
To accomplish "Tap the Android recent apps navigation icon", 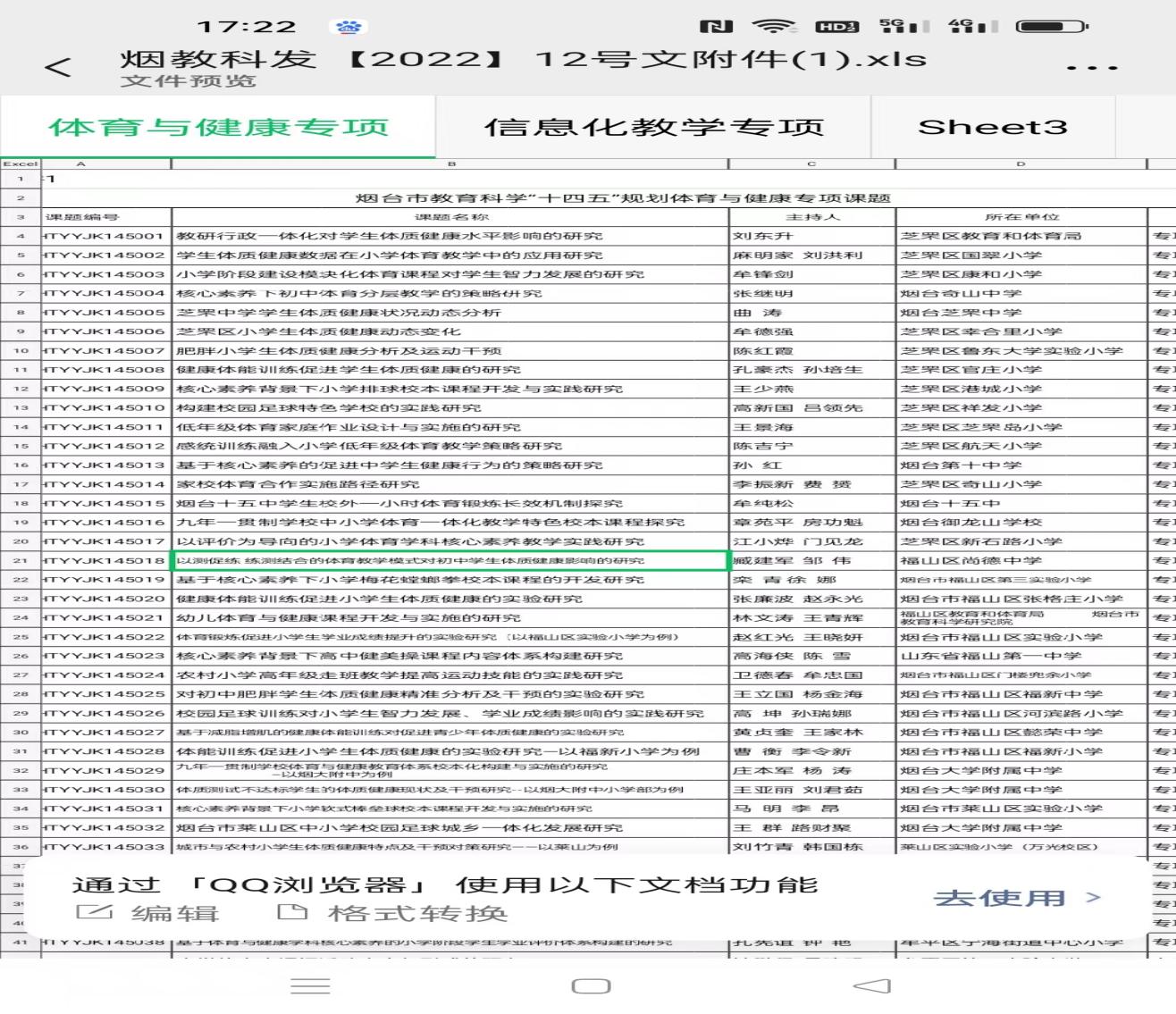I will click(310, 985).
